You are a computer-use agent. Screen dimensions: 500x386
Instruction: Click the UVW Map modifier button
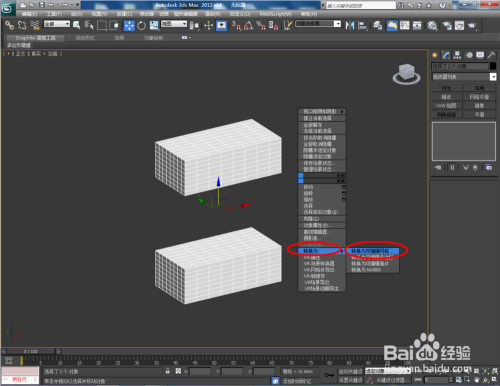[446, 106]
